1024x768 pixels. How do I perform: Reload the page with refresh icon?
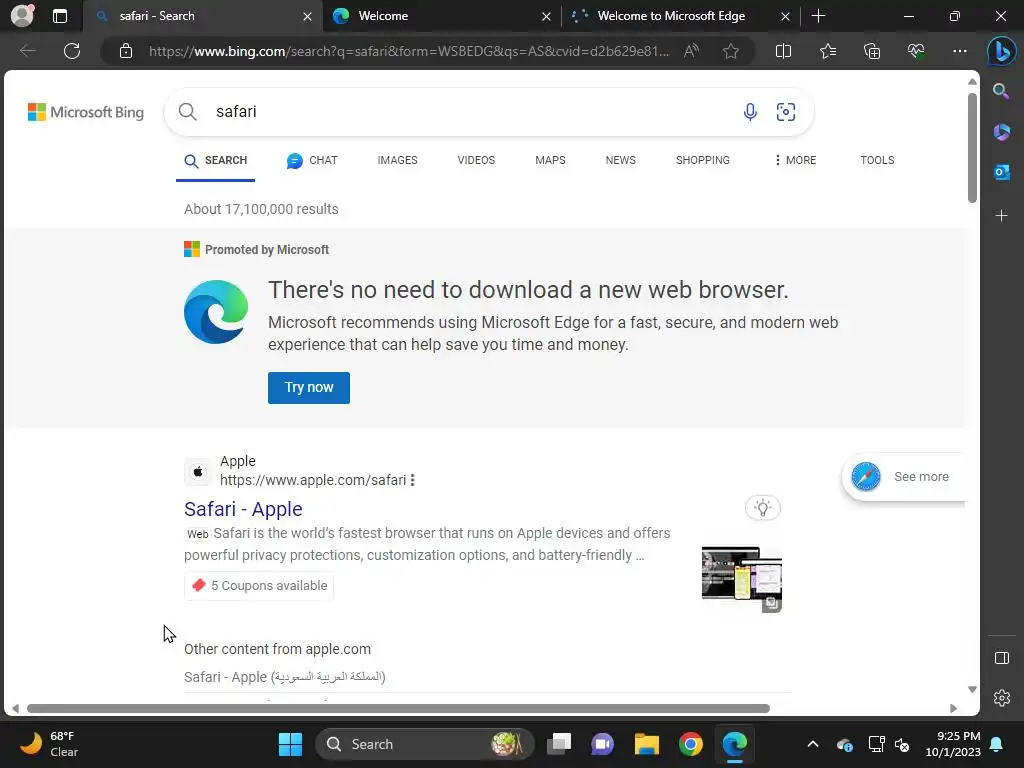pos(72,51)
